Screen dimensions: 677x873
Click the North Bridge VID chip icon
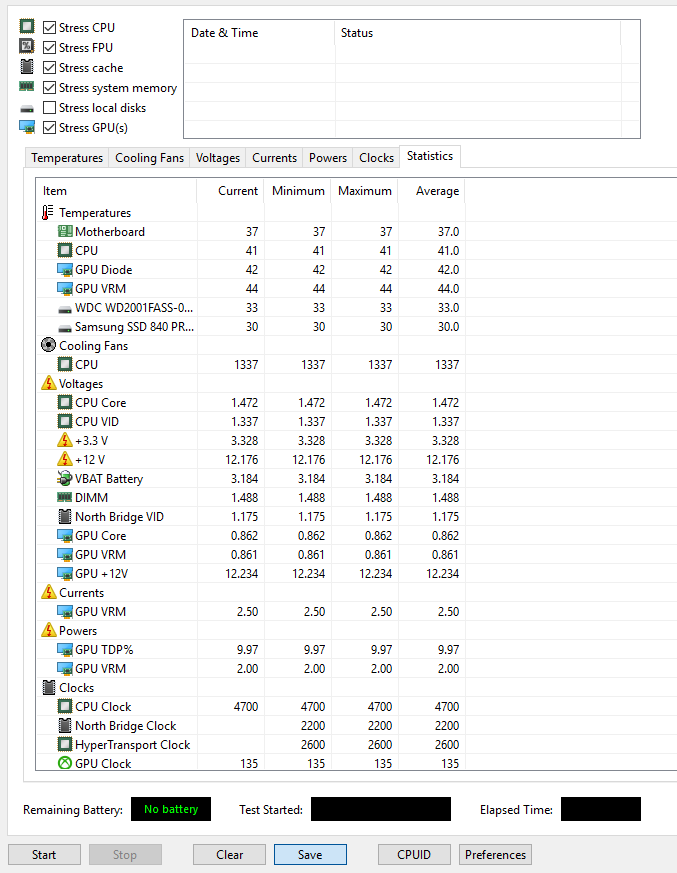point(65,516)
